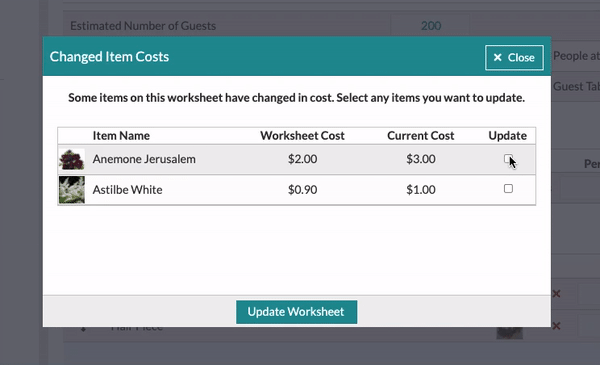The height and width of the screenshot is (365, 600).
Task: Click the Worksheet Cost column header
Action: [302, 135]
